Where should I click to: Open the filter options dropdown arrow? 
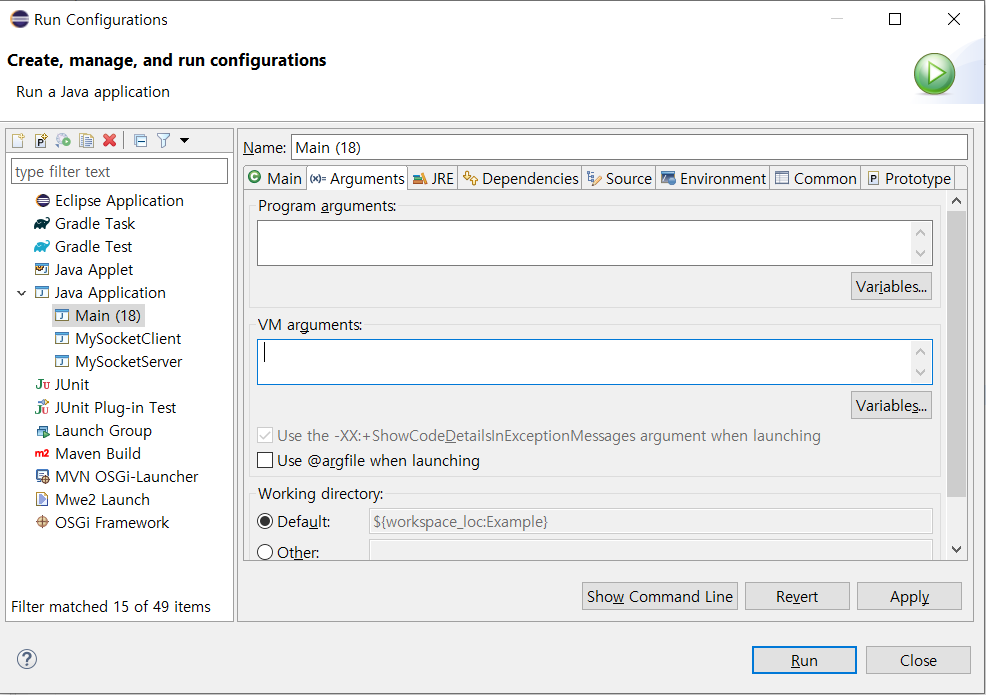(x=184, y=140)
